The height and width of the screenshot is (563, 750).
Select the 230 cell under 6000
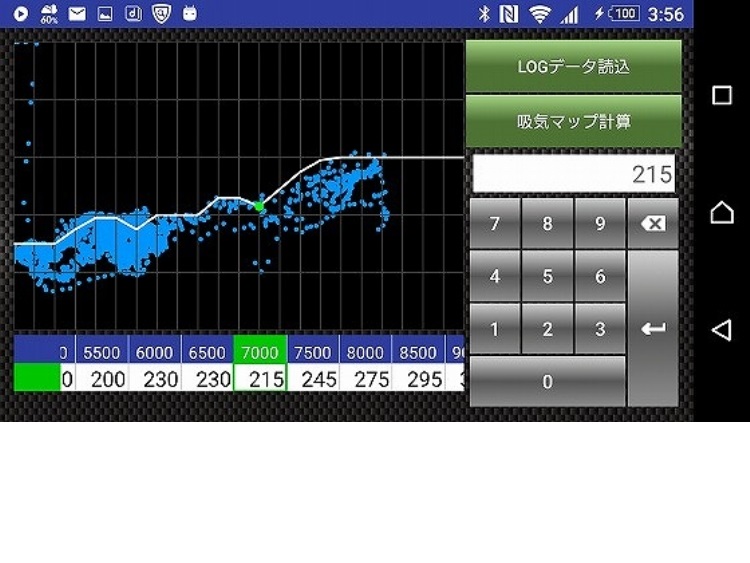(x=154, y=379)
